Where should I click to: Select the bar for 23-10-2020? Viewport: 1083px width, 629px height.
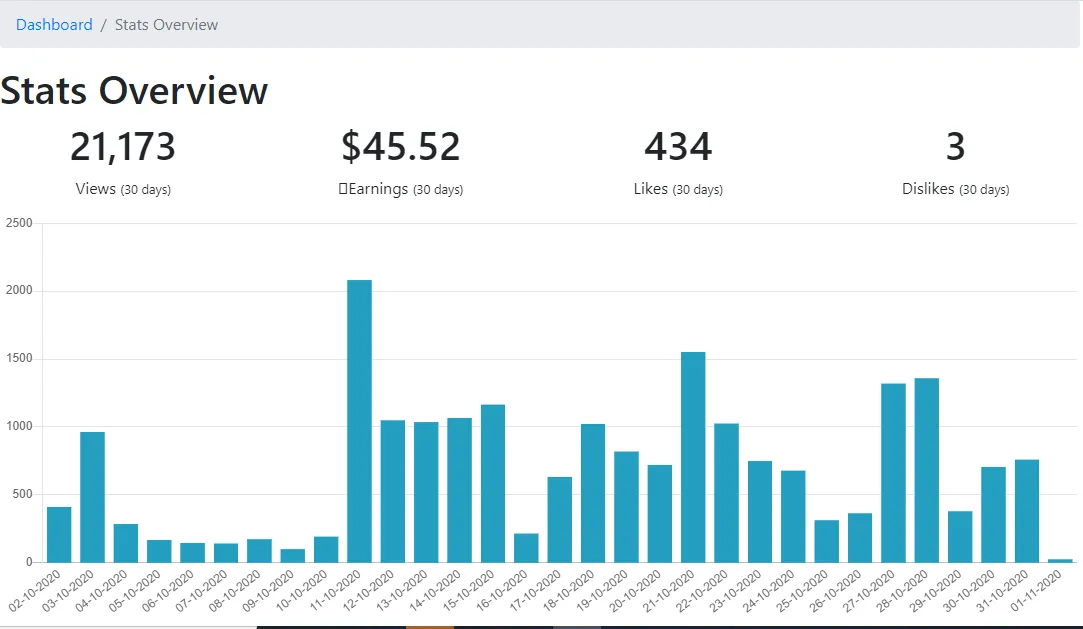pyautogui.click(x=760, y=512)
